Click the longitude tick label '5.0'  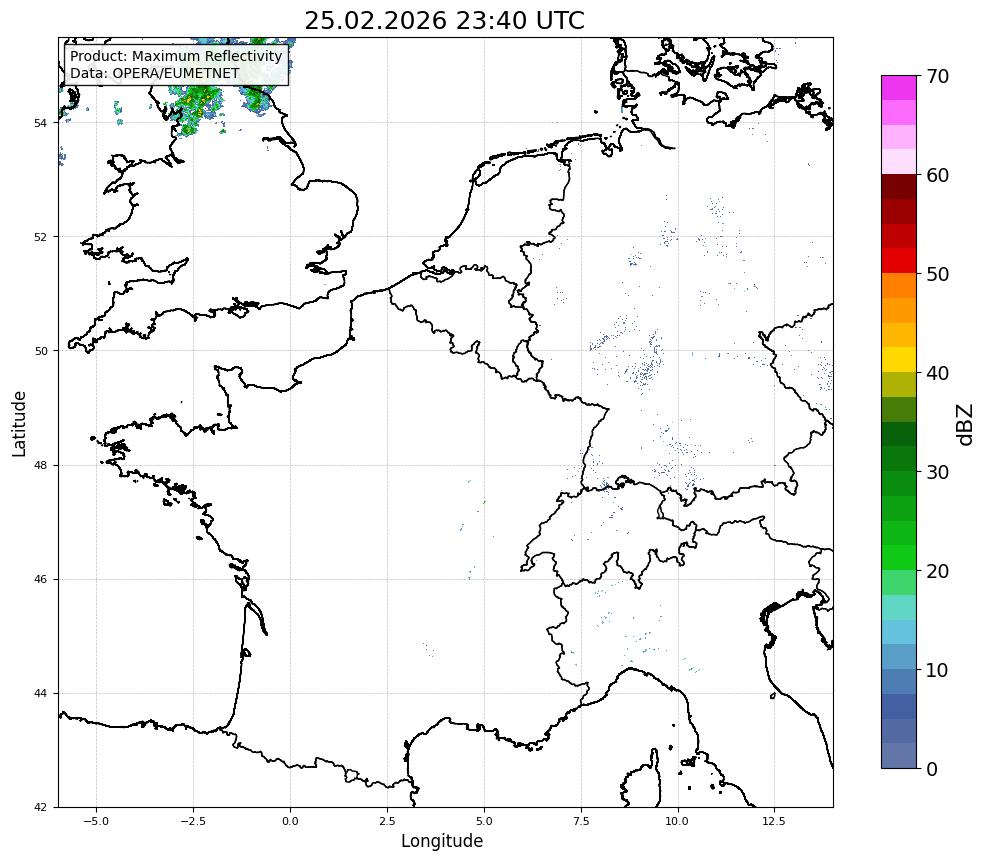[x=484, y=821]
